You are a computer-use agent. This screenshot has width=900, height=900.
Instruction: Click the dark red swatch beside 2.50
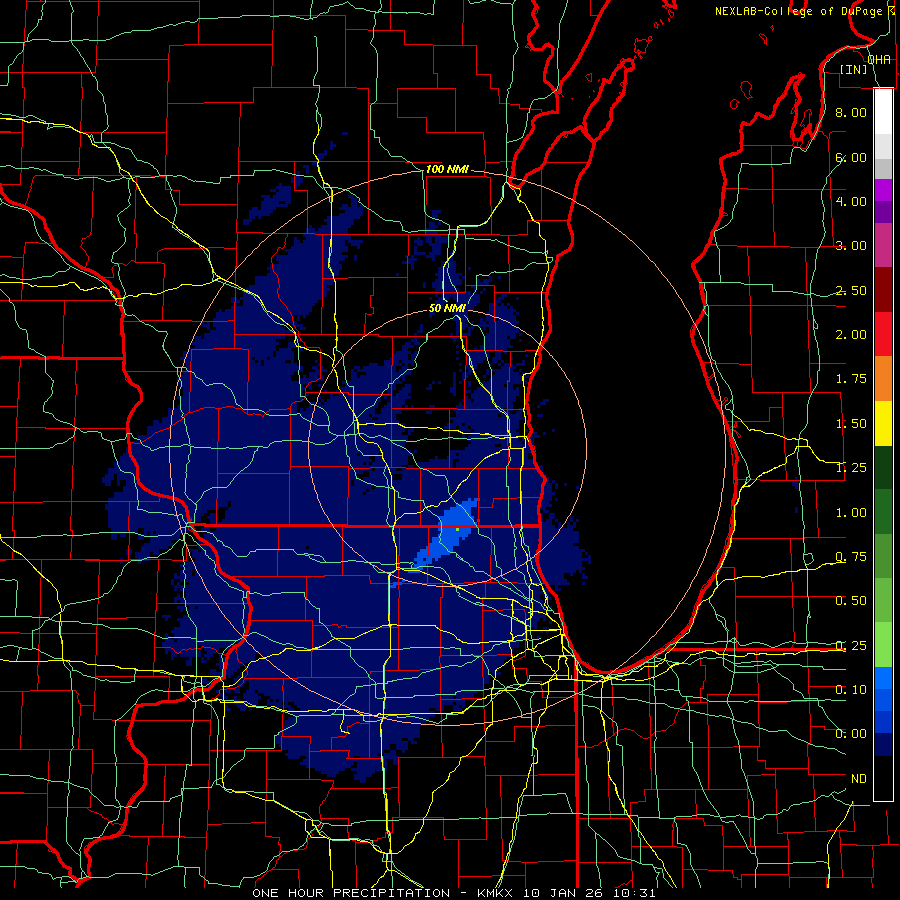(883, 289)
